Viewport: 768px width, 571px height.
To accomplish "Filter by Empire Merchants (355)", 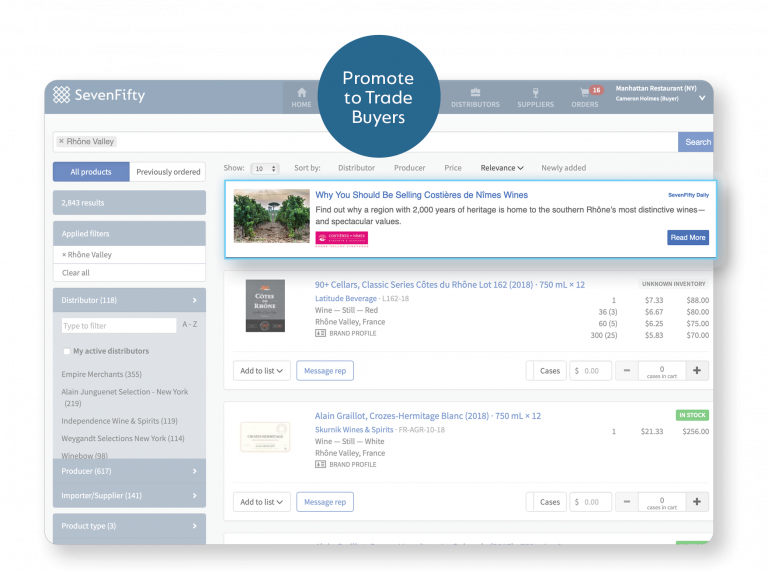I will [101, 374].
